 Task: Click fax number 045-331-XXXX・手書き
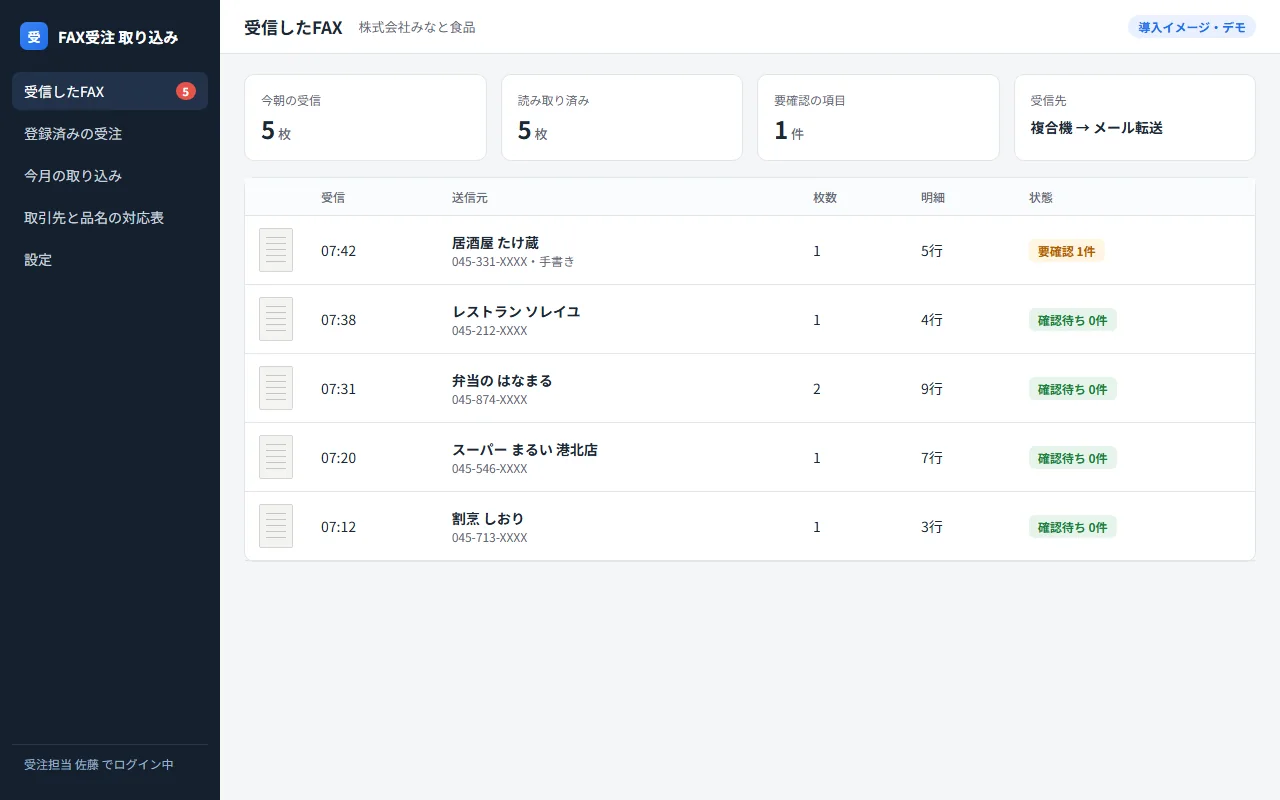coord(513,262)
